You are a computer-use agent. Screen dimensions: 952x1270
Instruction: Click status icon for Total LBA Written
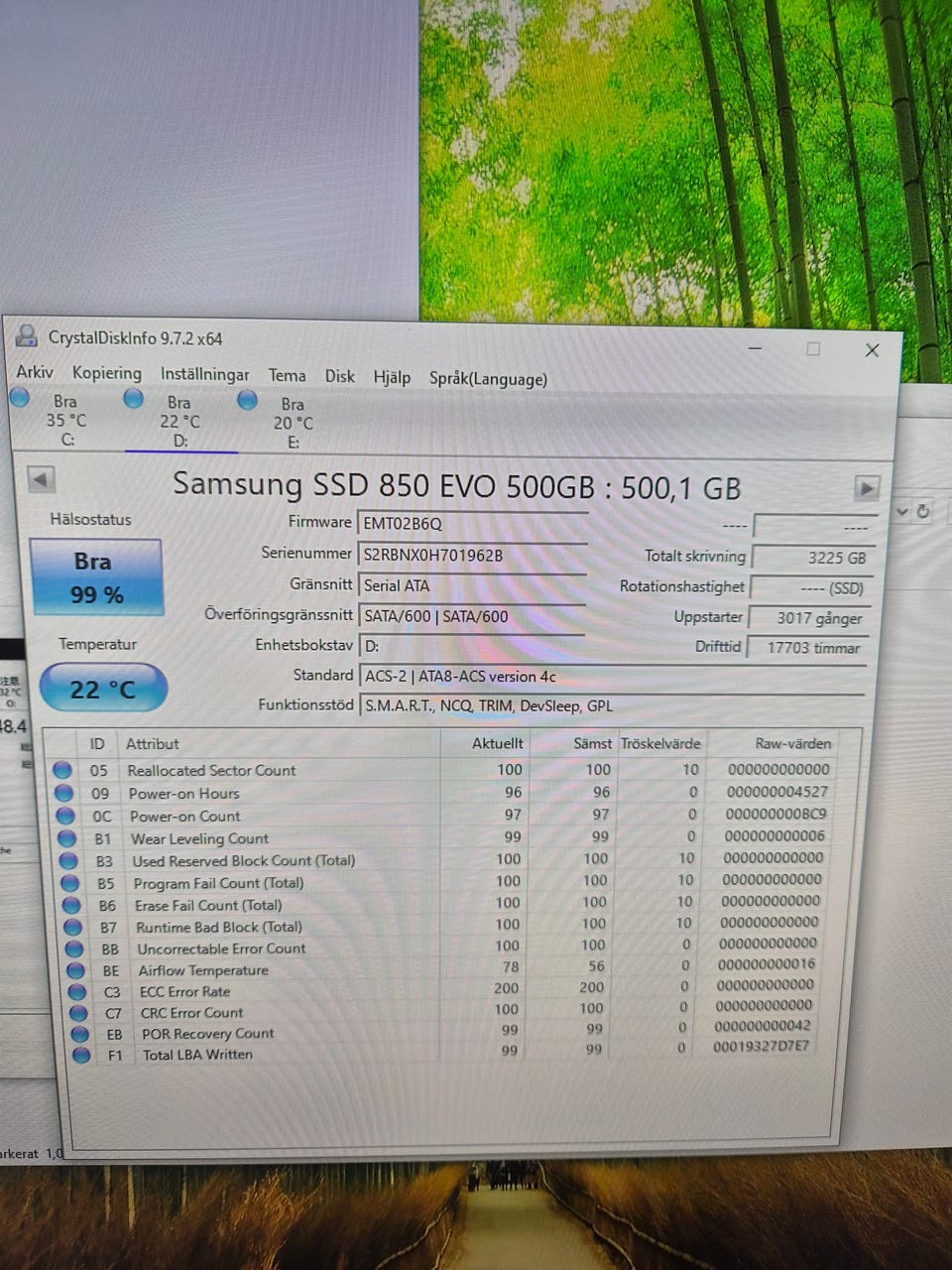81,1055
